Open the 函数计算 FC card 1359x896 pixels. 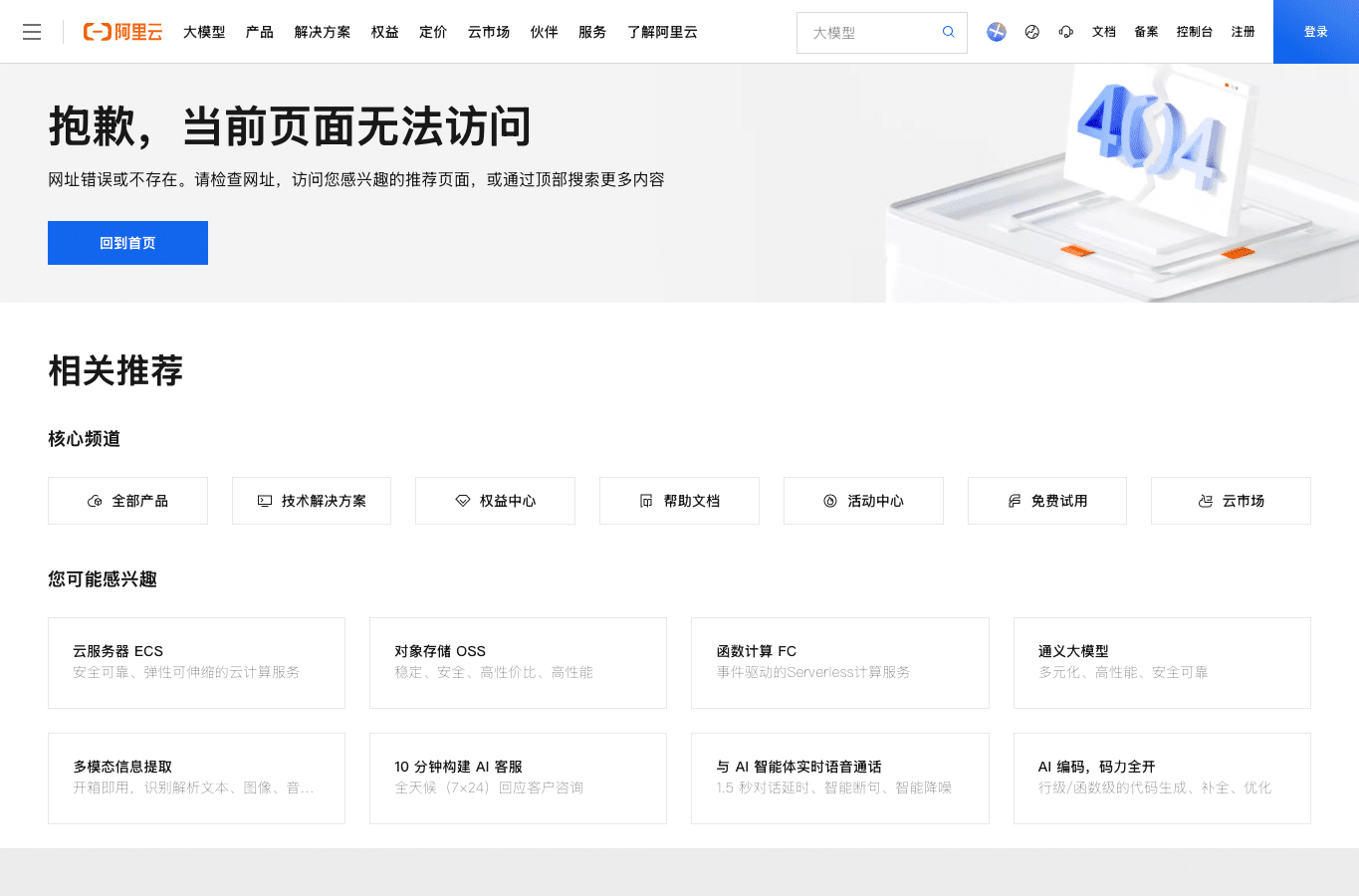click(840, 663)
